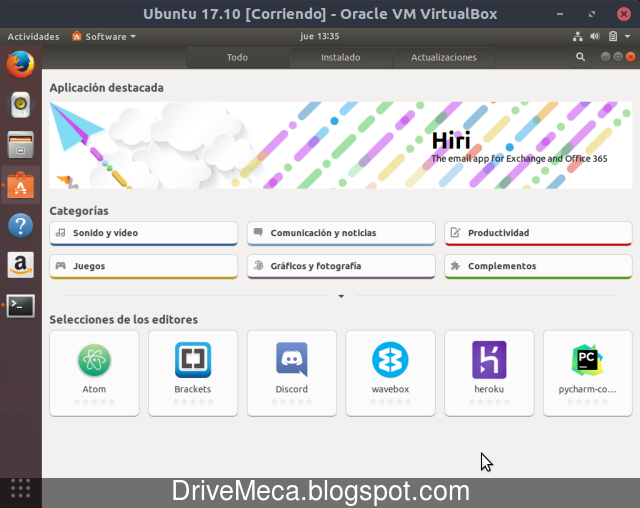Open the pycharm-co... app tile

click(x=588, y=373)
